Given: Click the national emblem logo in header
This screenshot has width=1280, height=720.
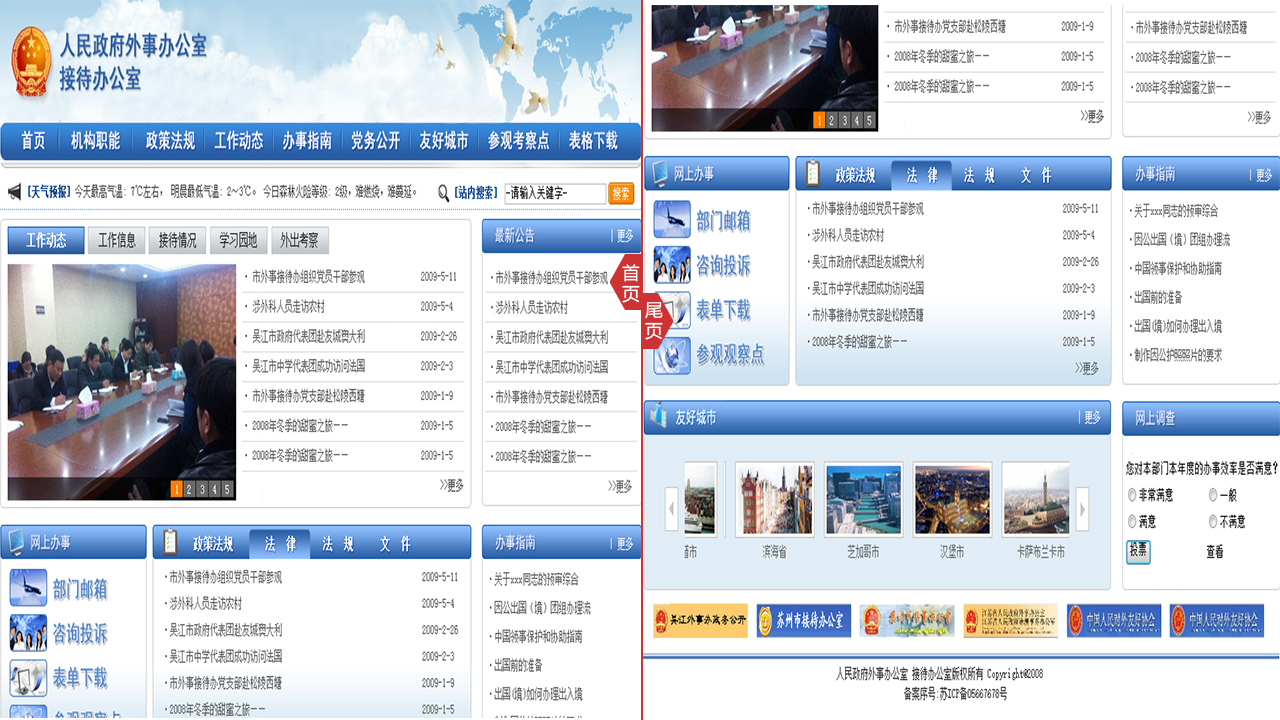Looking at the screenshot, I should click(31, 61).
